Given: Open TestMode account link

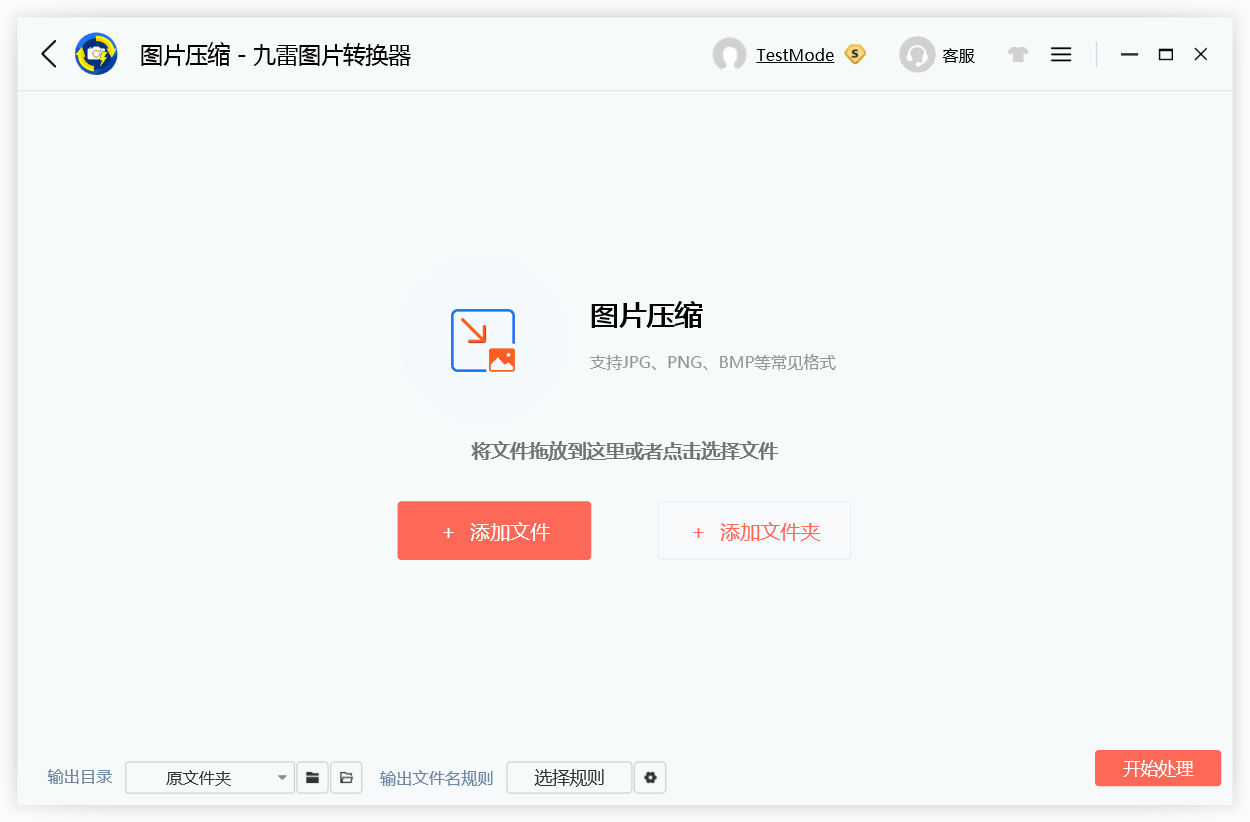Looking at the screenshot, I should pos(795,55).
